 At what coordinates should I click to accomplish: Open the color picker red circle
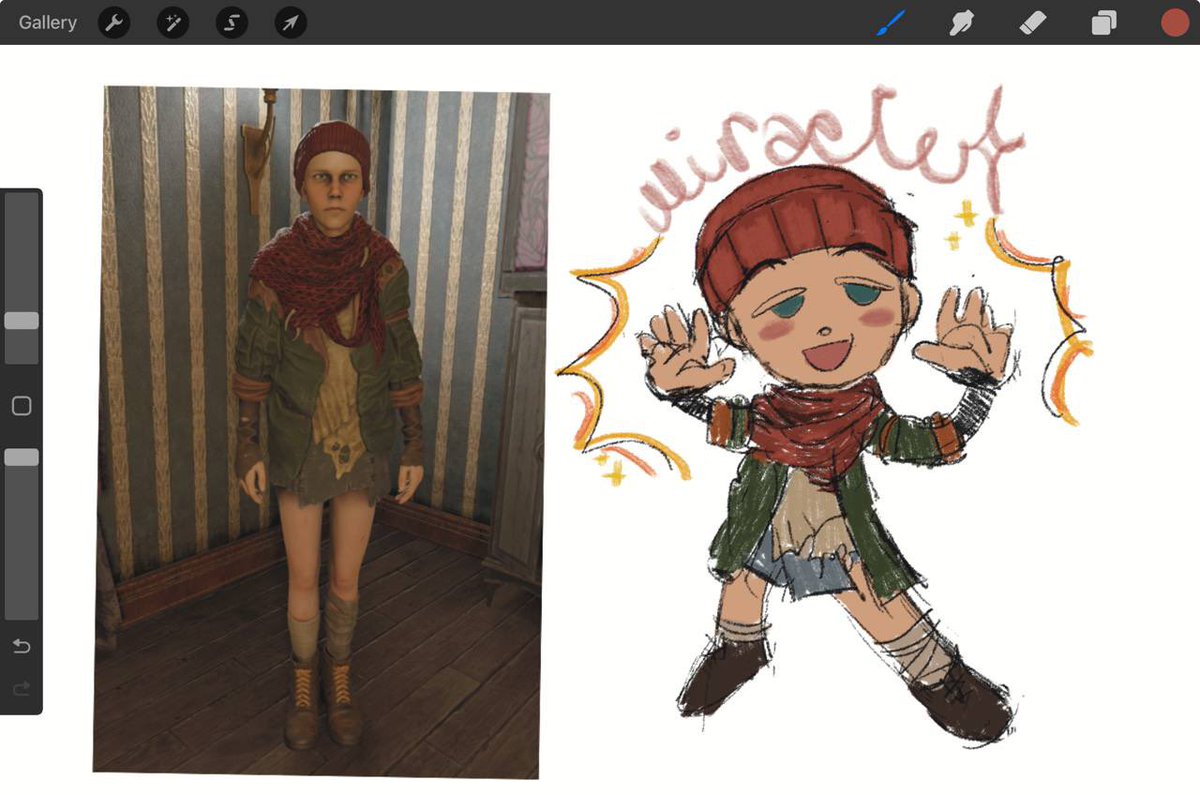[1174, 22]
